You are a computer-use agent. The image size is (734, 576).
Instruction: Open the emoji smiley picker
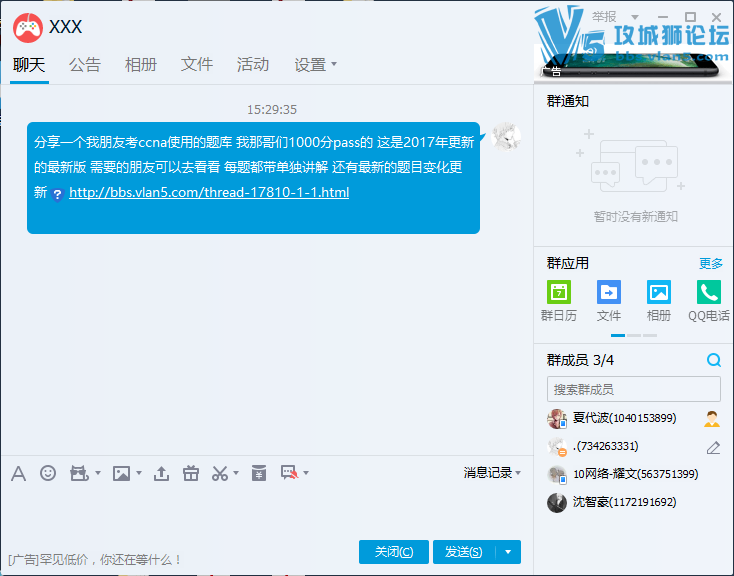tap(48, 473)
